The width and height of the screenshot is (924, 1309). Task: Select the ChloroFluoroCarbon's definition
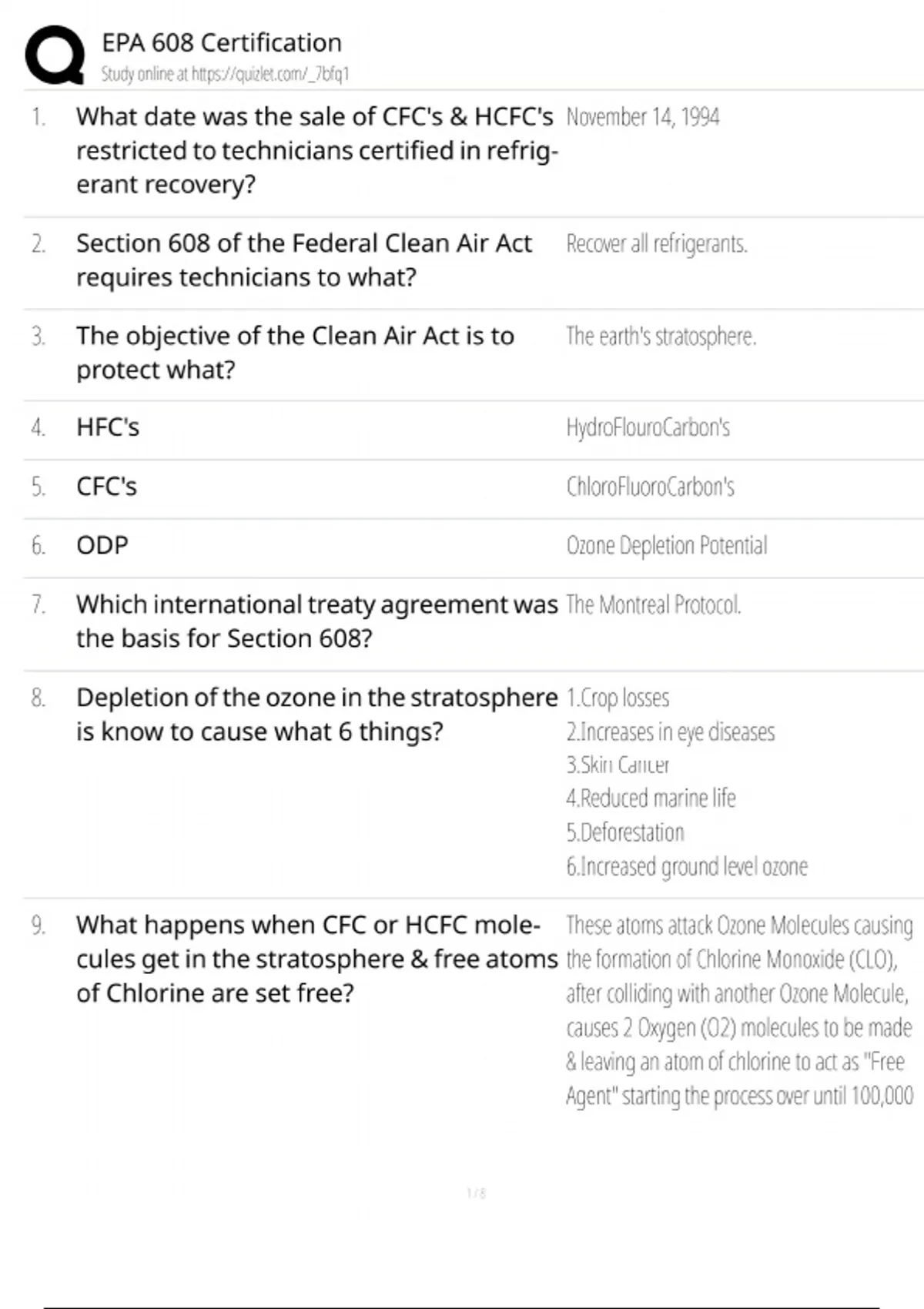[651, 487]
